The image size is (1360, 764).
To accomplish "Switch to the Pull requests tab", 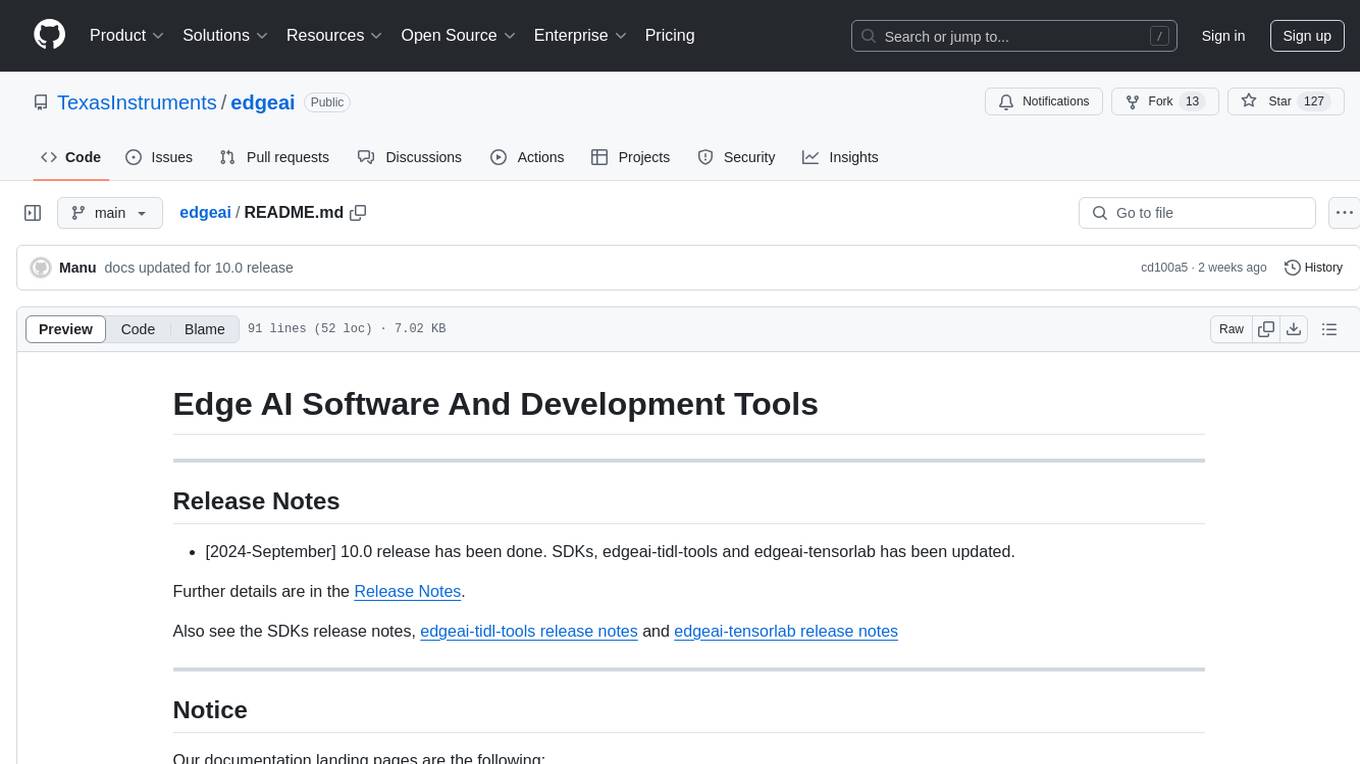I will pos(274,157).
